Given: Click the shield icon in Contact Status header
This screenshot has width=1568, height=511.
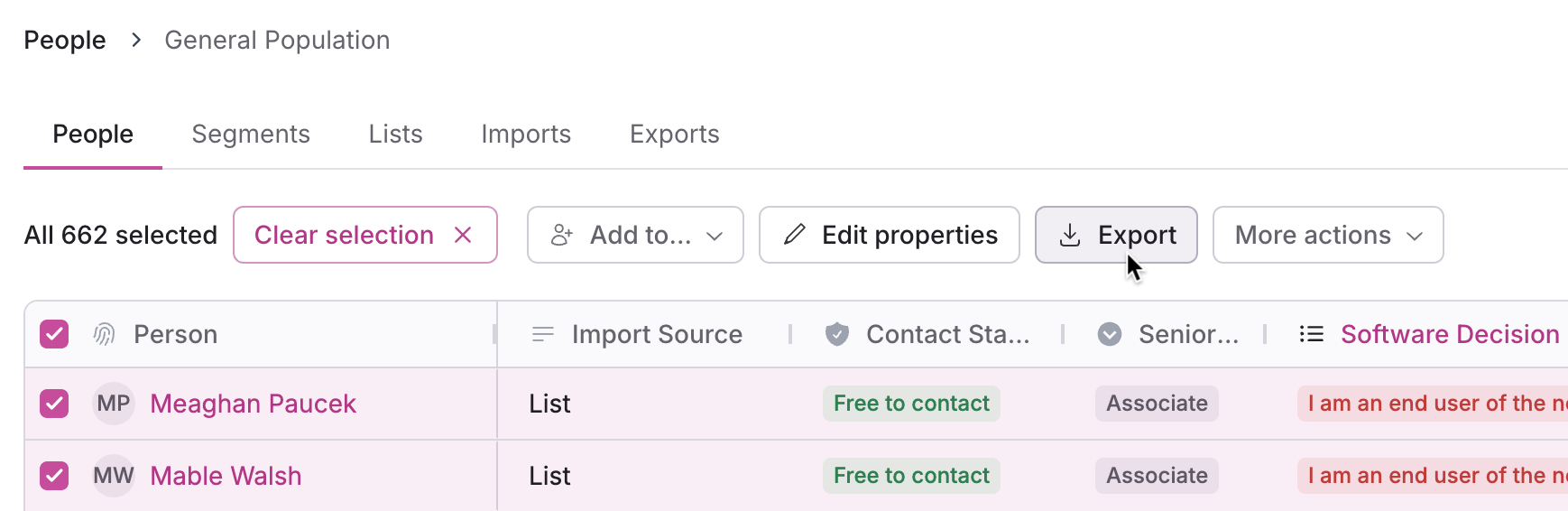Looking at the screenshot, I should (837, 335).
